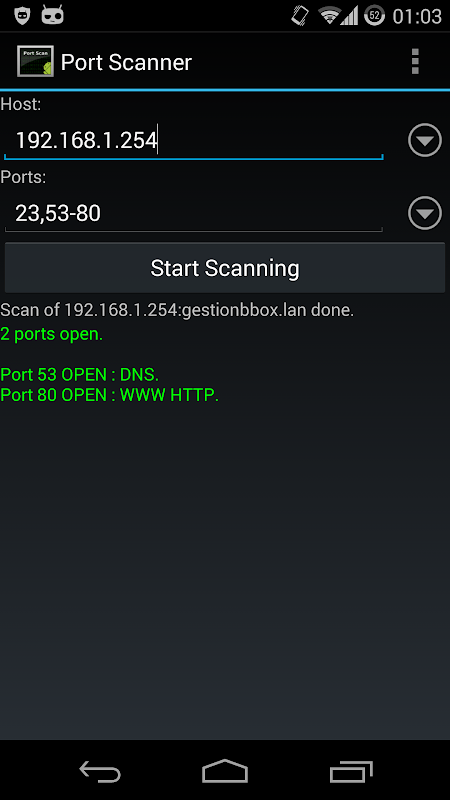Tap the Android home navigation button
The width and height of the screenshot is (450, 800).
(x=225, y=771)
